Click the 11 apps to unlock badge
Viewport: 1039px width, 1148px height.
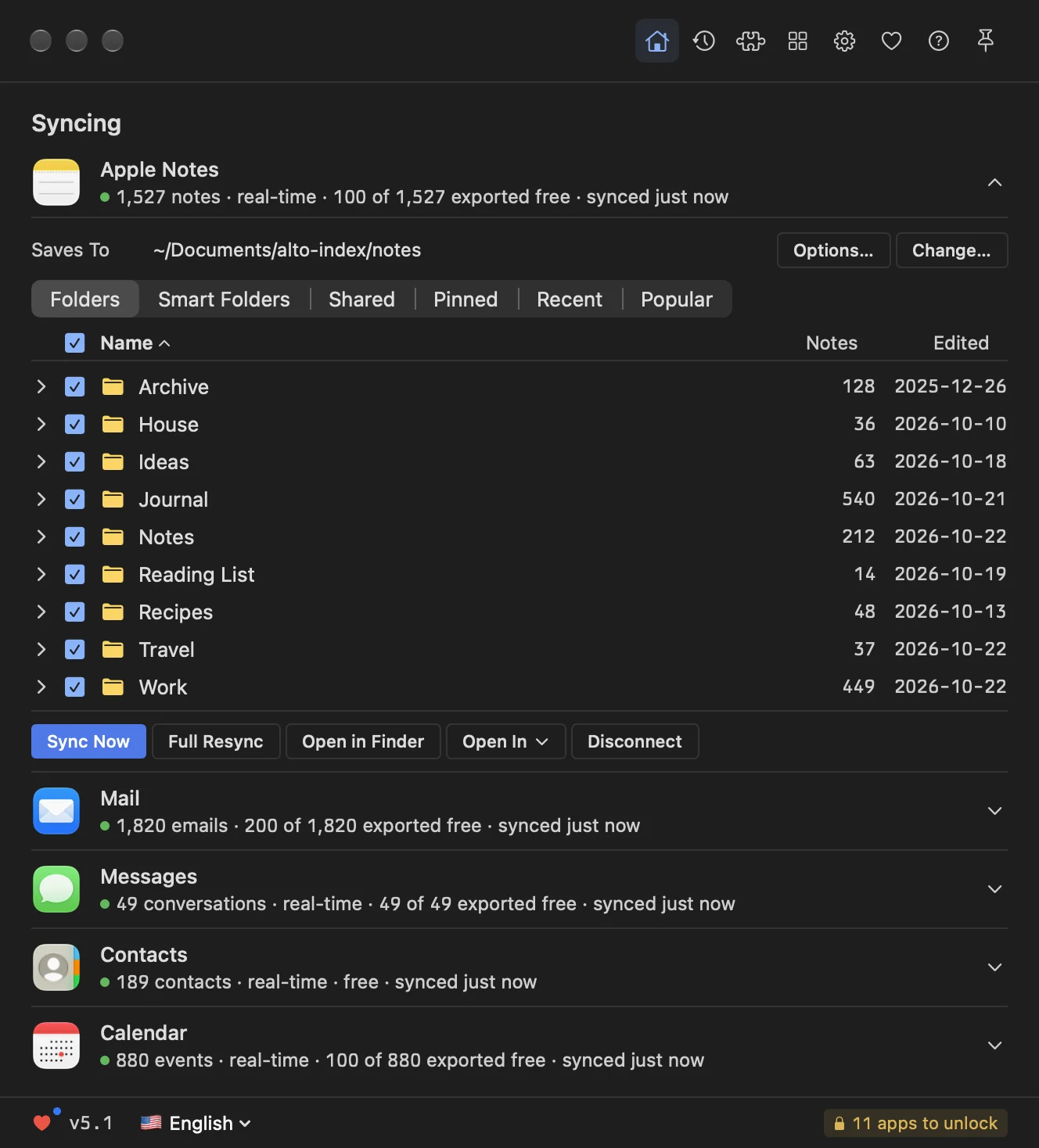point(915,1123)
